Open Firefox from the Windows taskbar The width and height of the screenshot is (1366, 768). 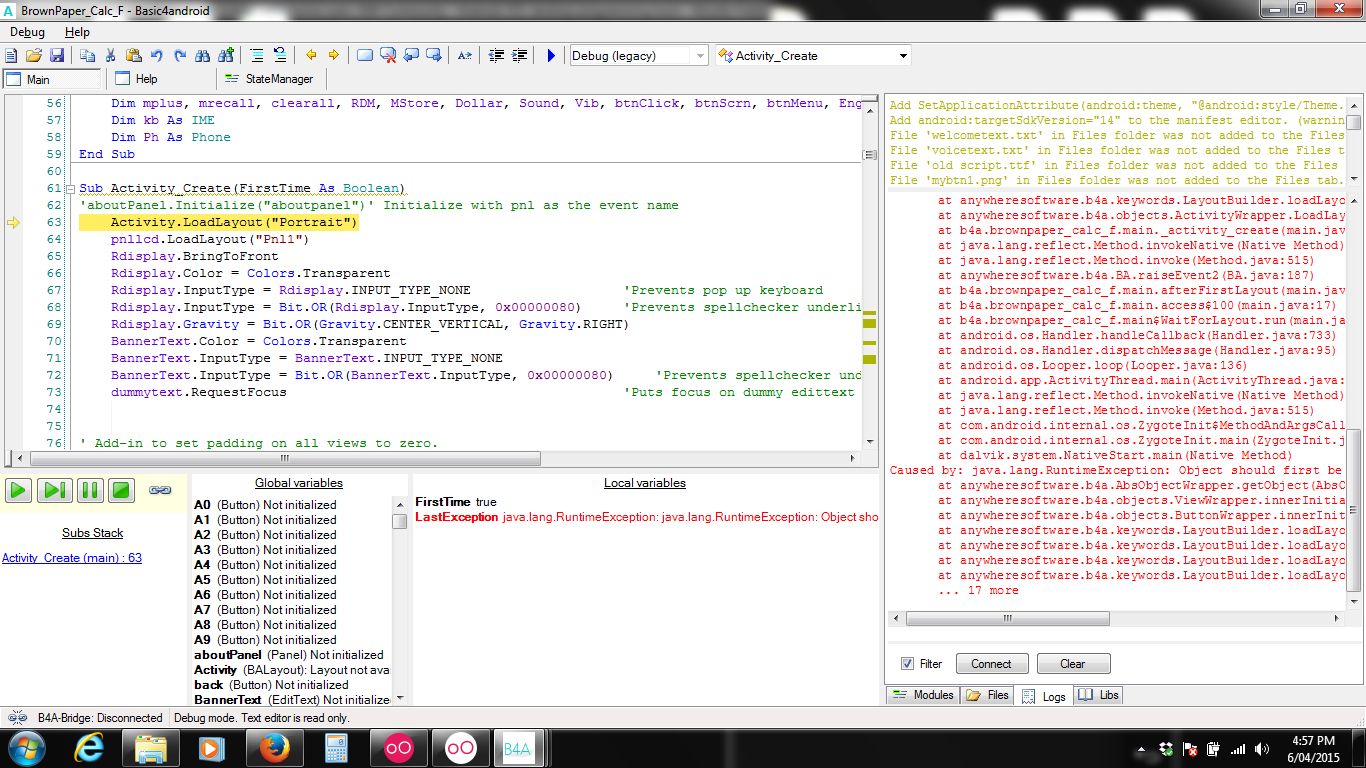coord(273,747)
